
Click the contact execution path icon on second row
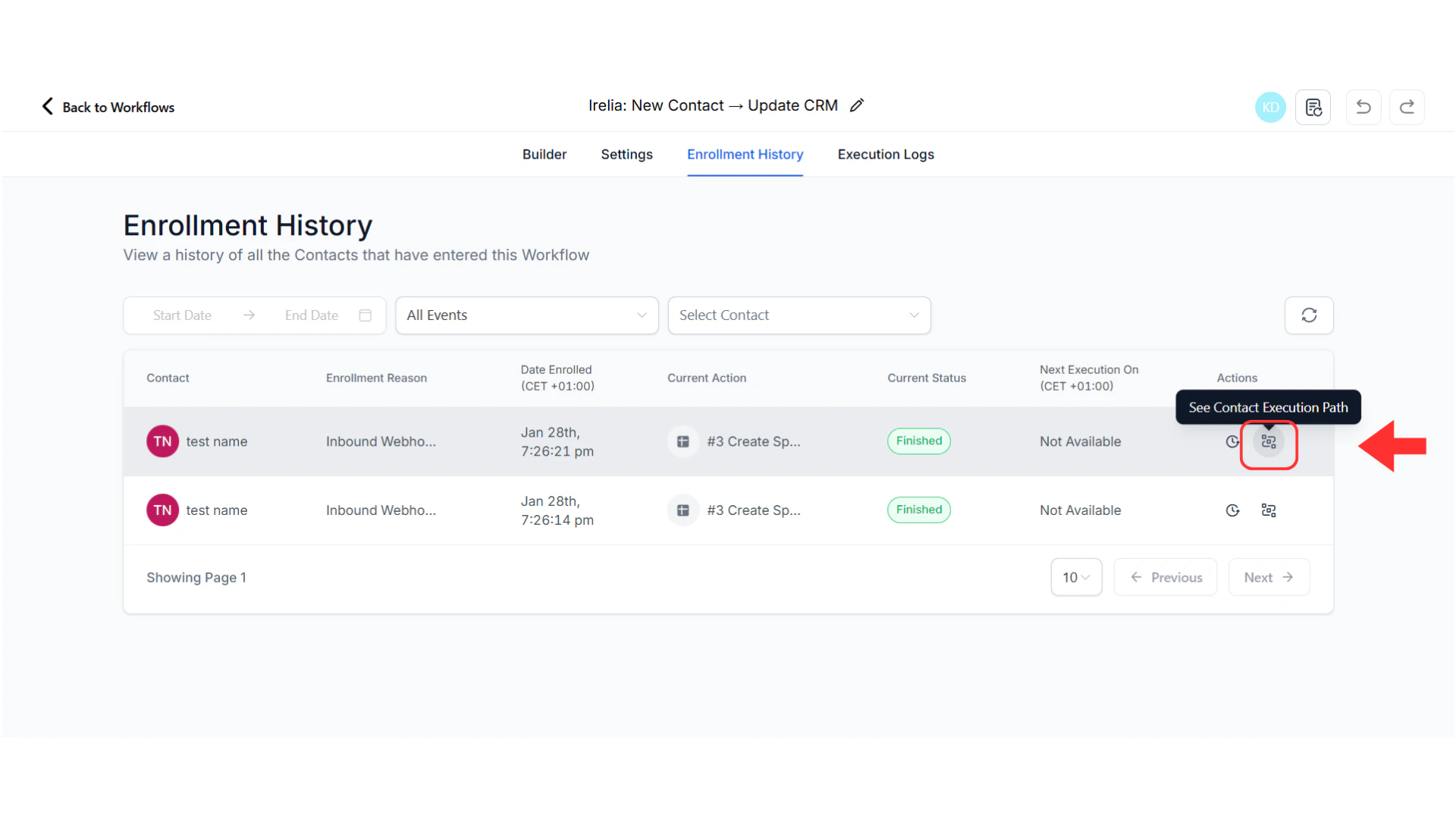1269,510
